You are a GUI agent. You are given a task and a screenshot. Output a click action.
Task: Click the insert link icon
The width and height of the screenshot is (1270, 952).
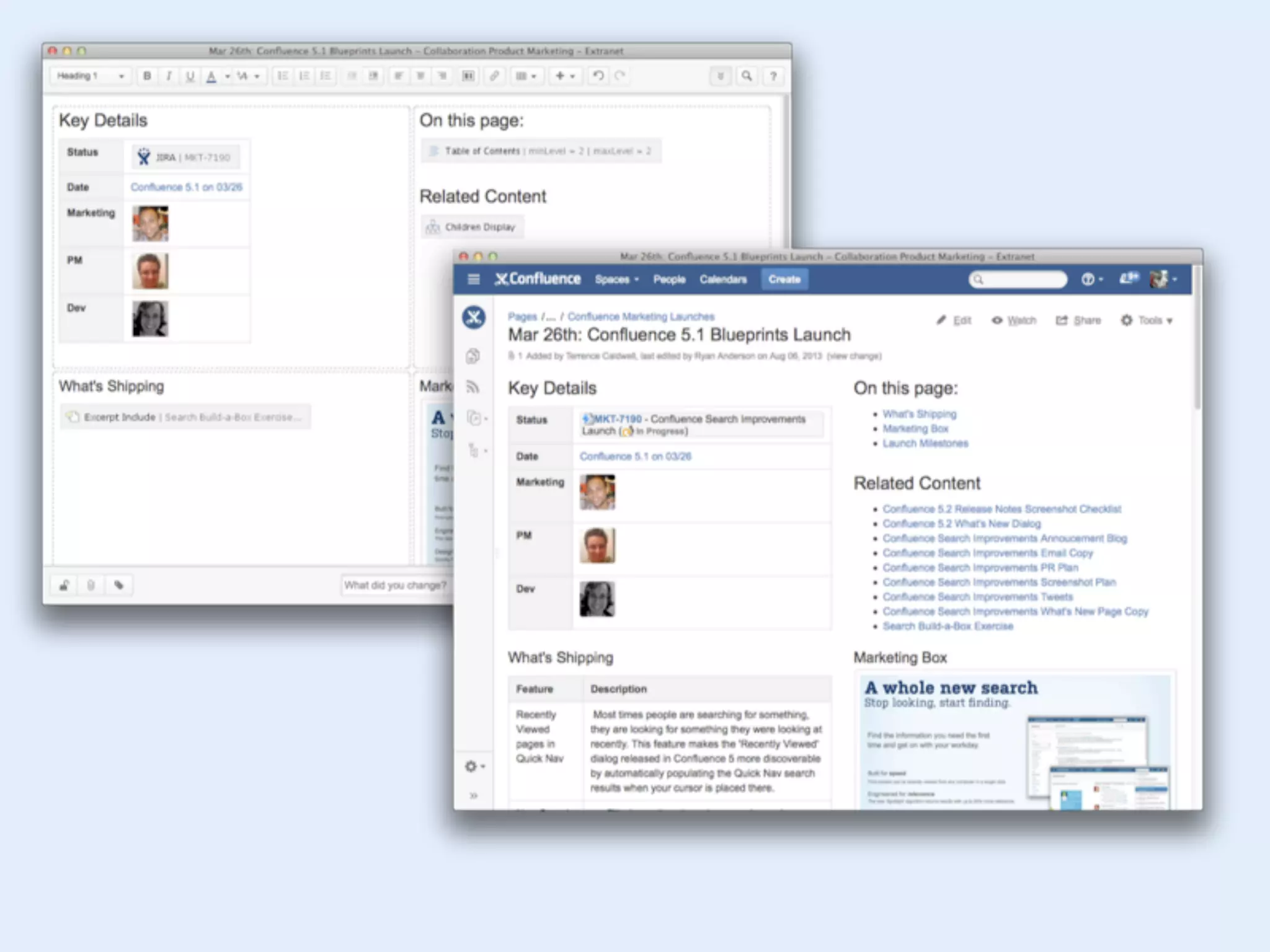pos(494,76)
